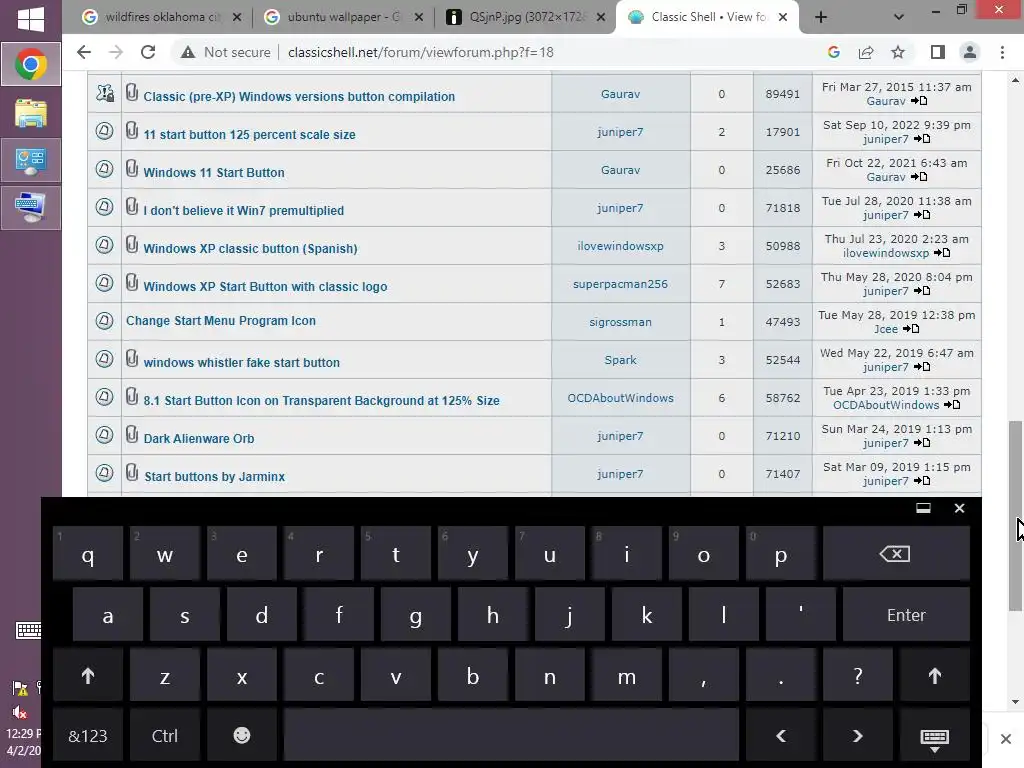Tap the backspace key on keyboard
This screenshot has width=1024, height=768.
point(896,554)
